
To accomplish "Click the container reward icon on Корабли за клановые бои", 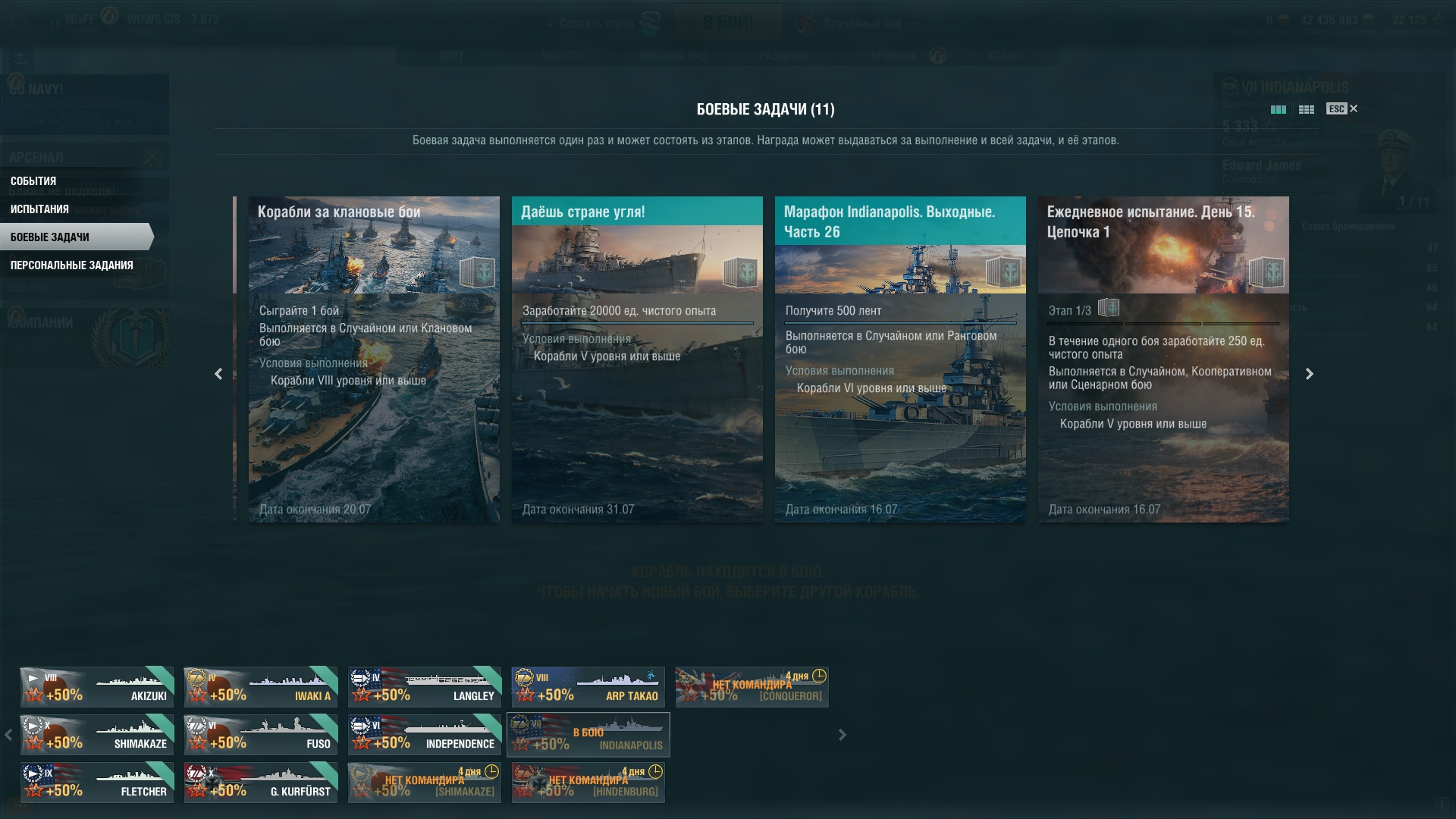I will point(476,272).
